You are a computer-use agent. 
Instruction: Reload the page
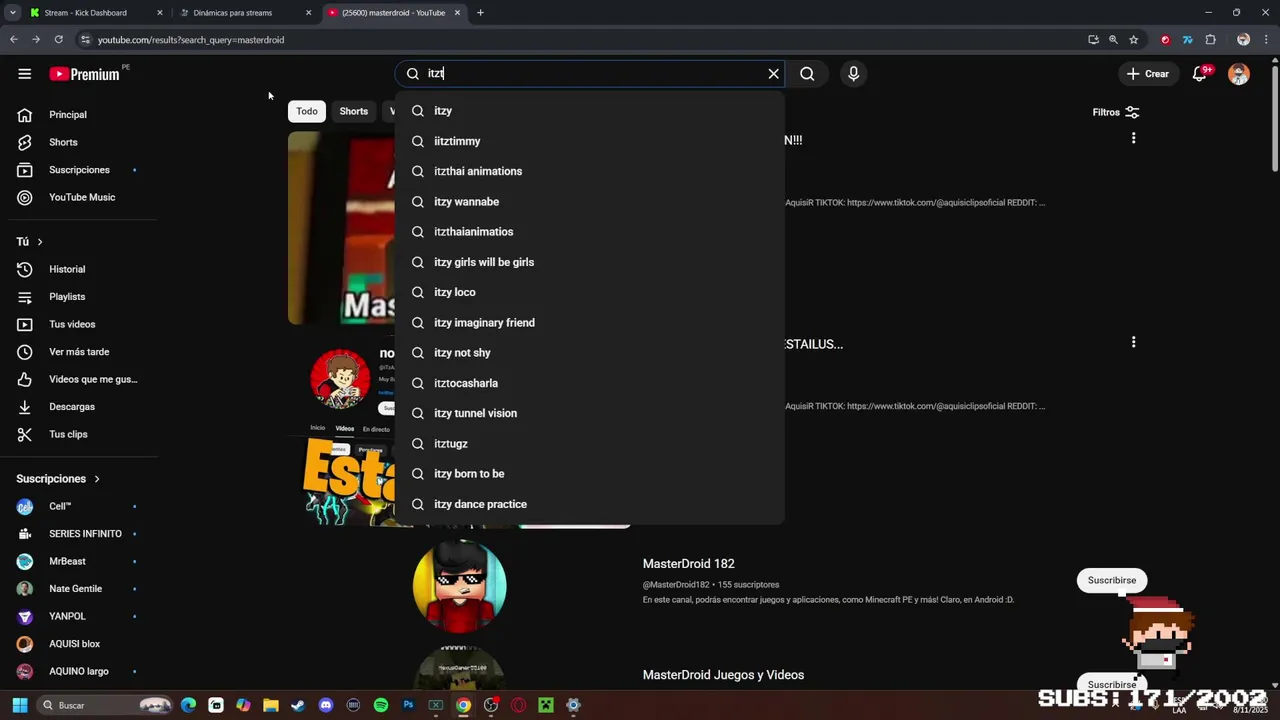point(58,40)
